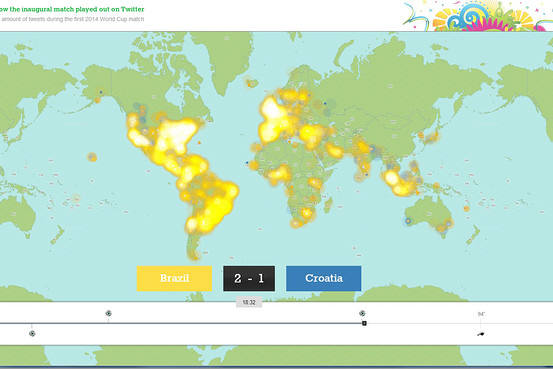Click the blue ring marker on western Australia
Image resolution: width=553 pixels, height=369 pixels.
tap(408, 221)
